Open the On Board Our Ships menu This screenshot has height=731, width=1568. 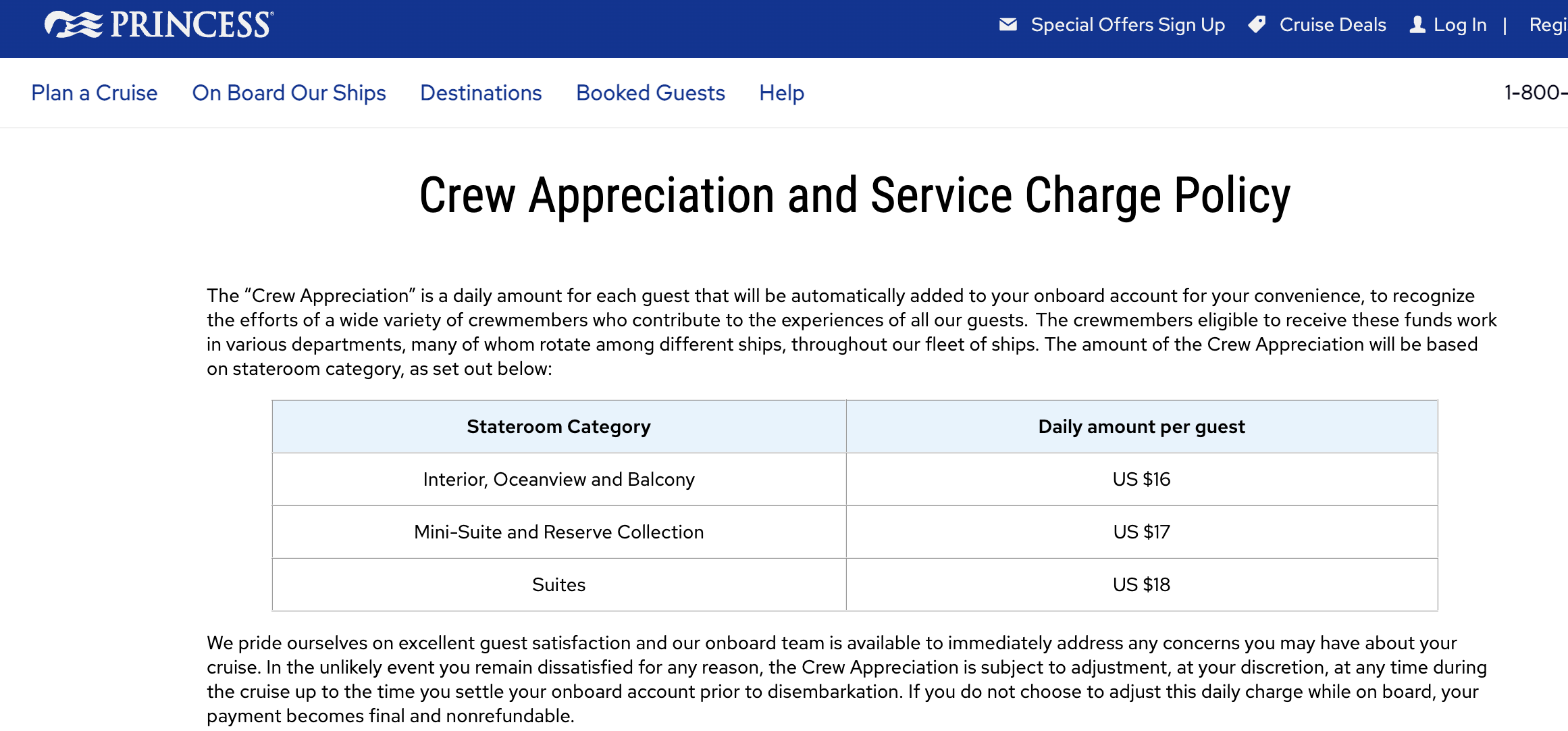coord(289,93)
